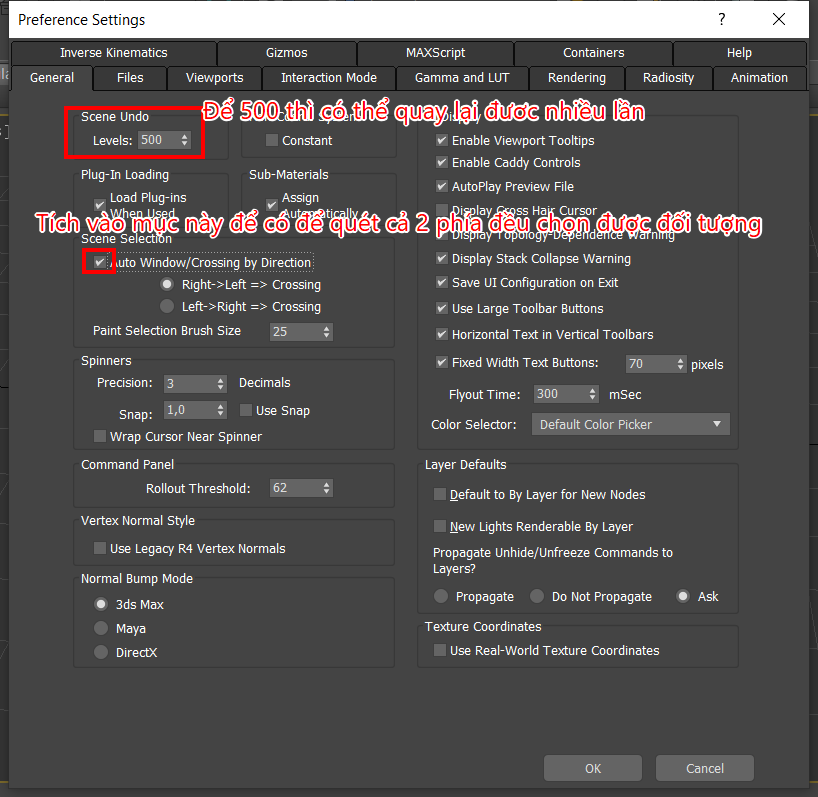This screenshot has width=818, height=797.
Task: Click the Rollout Threshold value field
Action: [x=293, y=487]
